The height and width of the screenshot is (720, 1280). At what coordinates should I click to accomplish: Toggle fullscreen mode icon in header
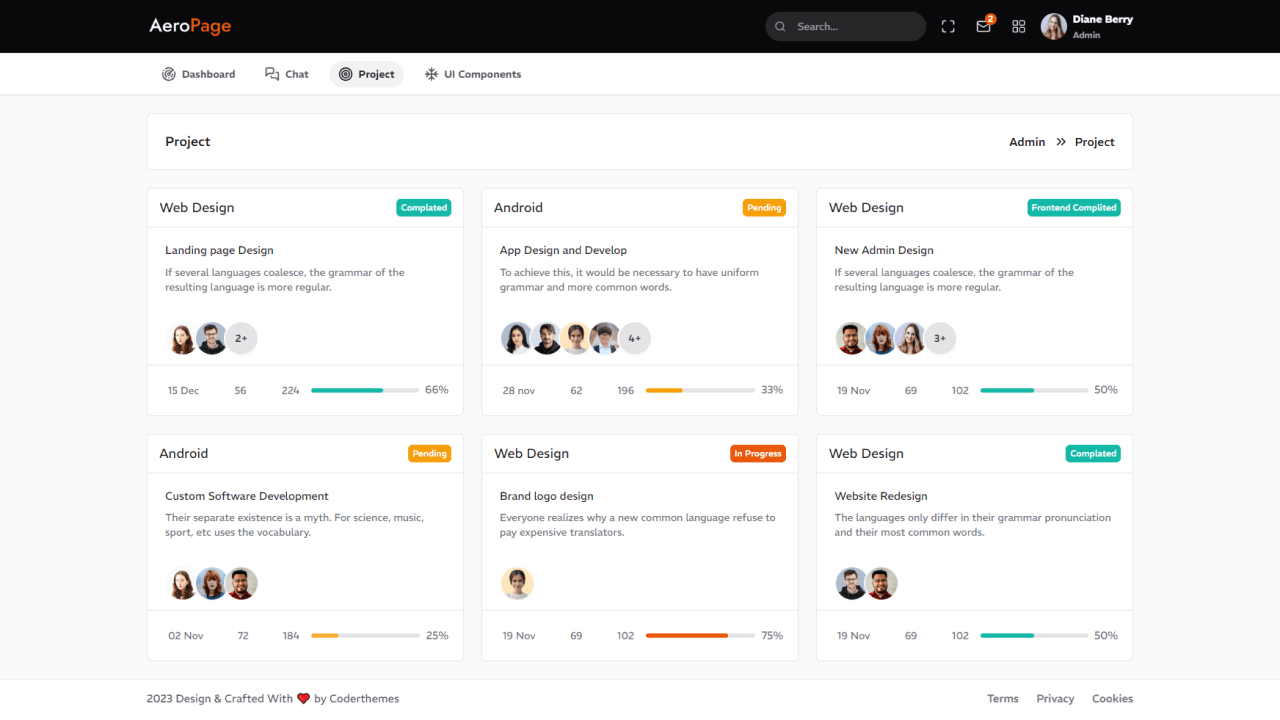point(948,27)
